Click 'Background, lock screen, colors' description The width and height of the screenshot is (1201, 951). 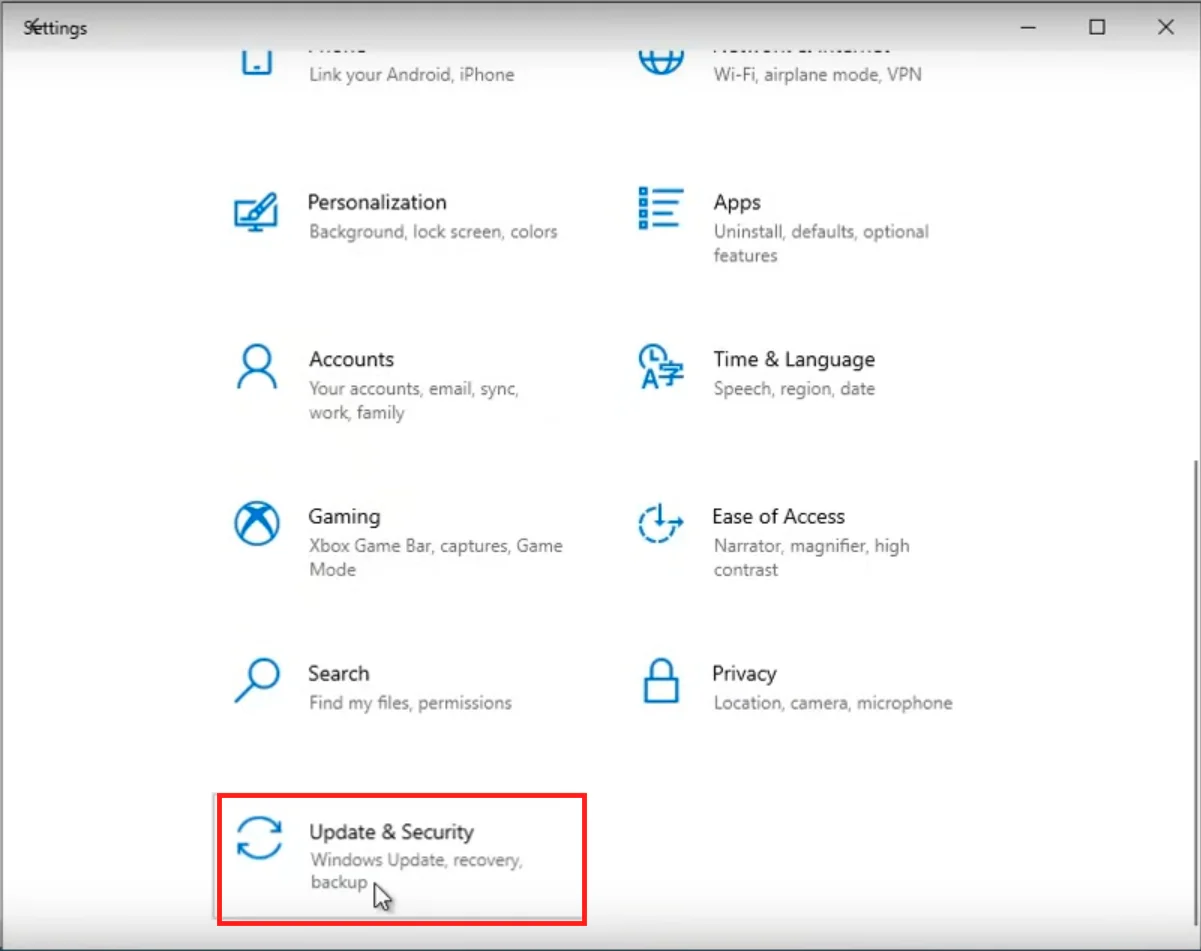click(x=433, y=232)
